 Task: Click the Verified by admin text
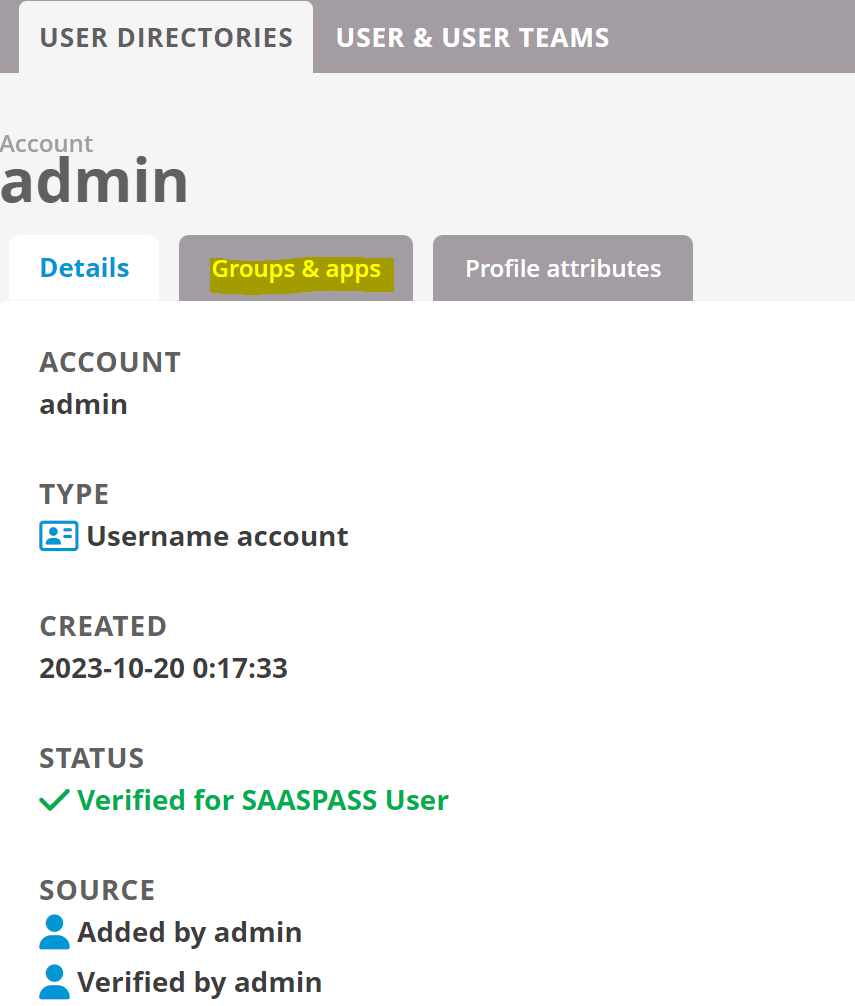pyautogui.click(x=199, y=982)
